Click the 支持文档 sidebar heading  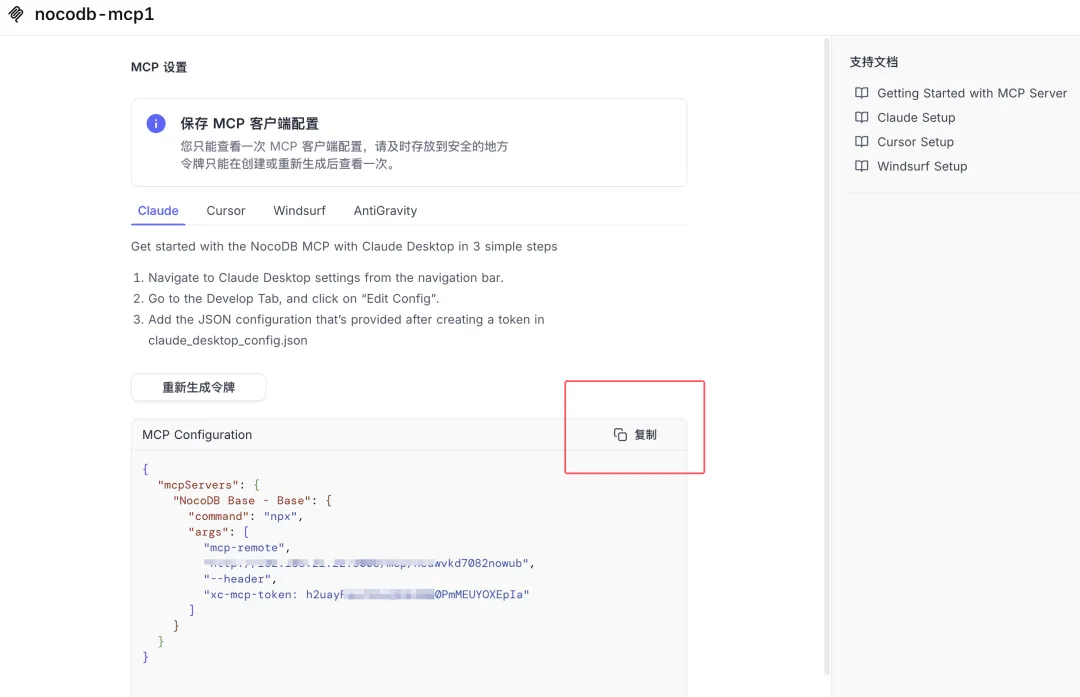[873, 62]
